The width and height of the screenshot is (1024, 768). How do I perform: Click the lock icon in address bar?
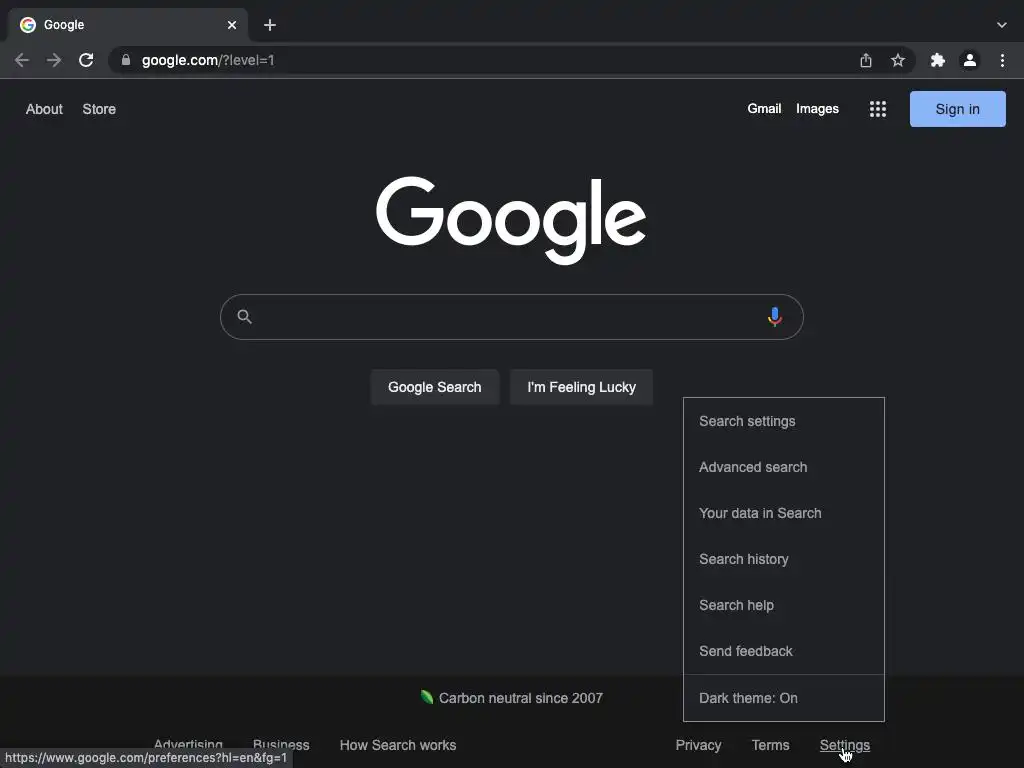[x=126, y=60]
